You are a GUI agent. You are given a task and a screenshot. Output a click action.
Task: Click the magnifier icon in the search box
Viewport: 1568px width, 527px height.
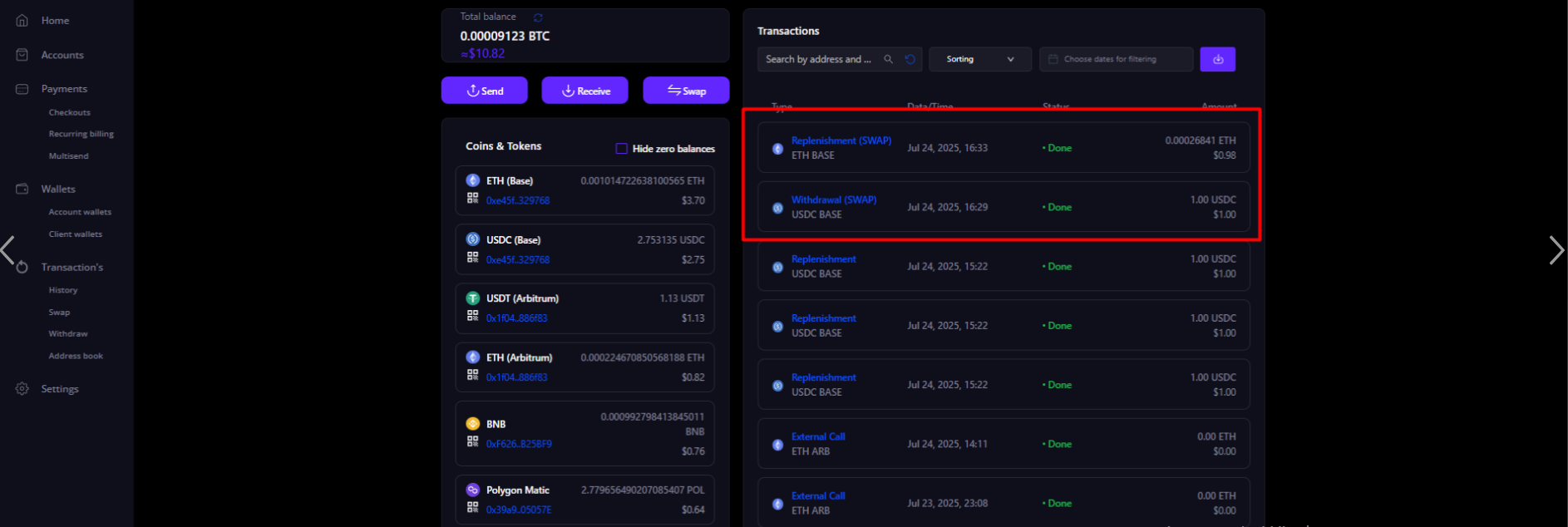click(x=888, y=59)
